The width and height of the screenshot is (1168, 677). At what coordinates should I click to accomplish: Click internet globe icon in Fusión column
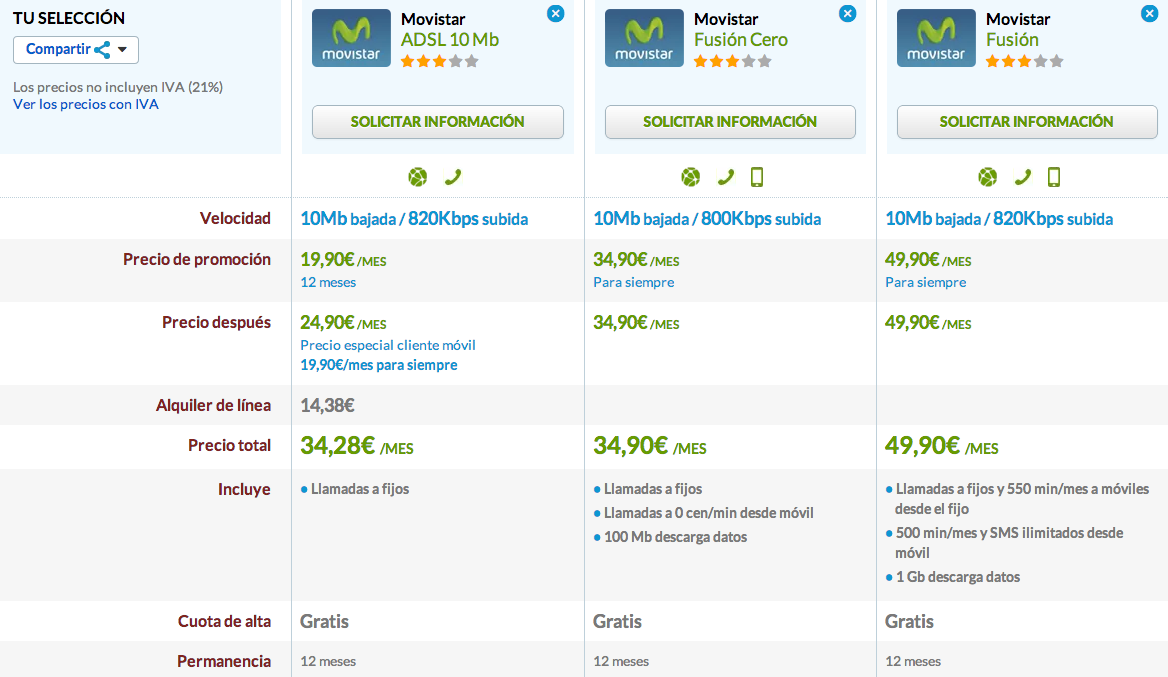[988, 177]
